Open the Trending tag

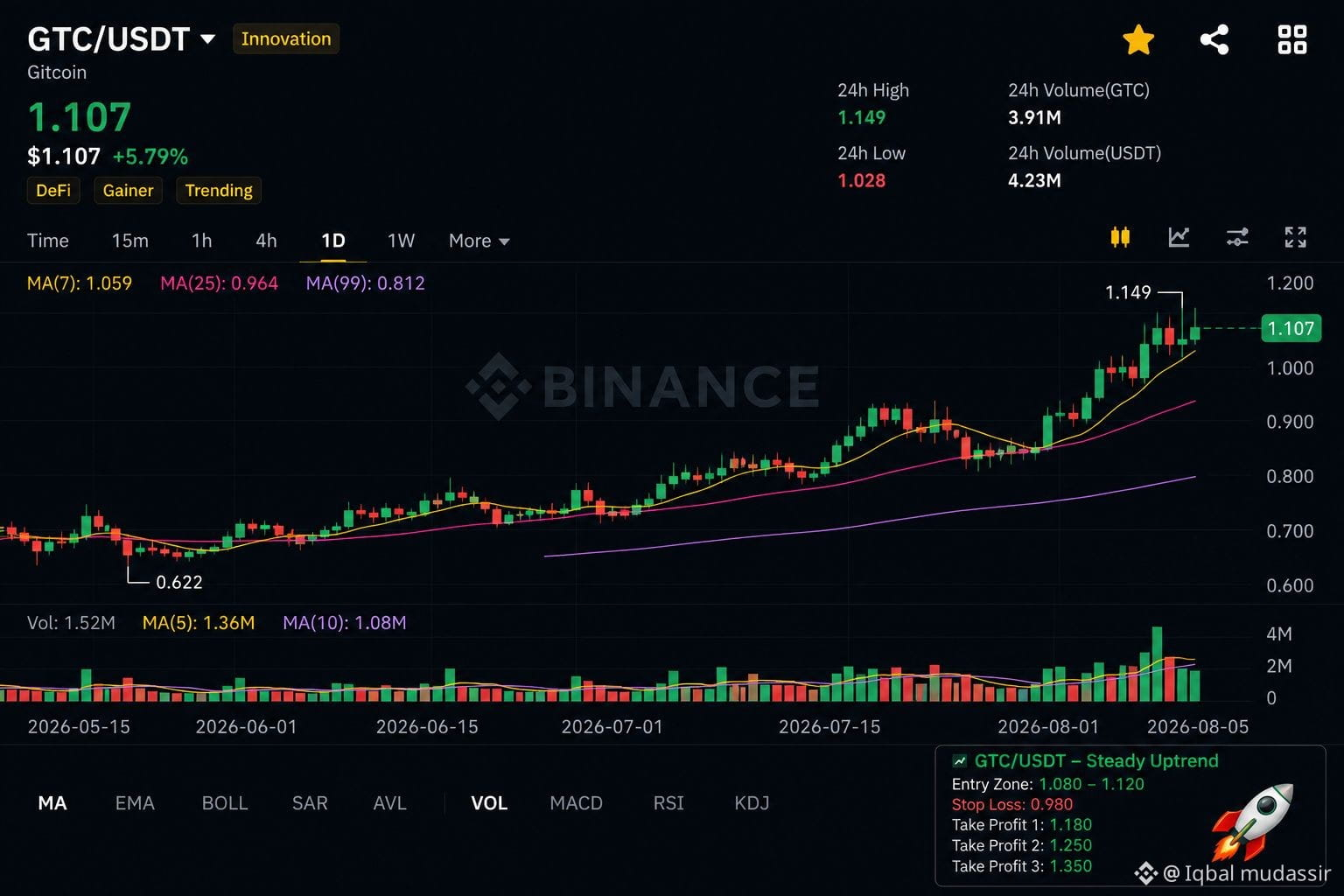pyautogui.click(x=219, y=191)
